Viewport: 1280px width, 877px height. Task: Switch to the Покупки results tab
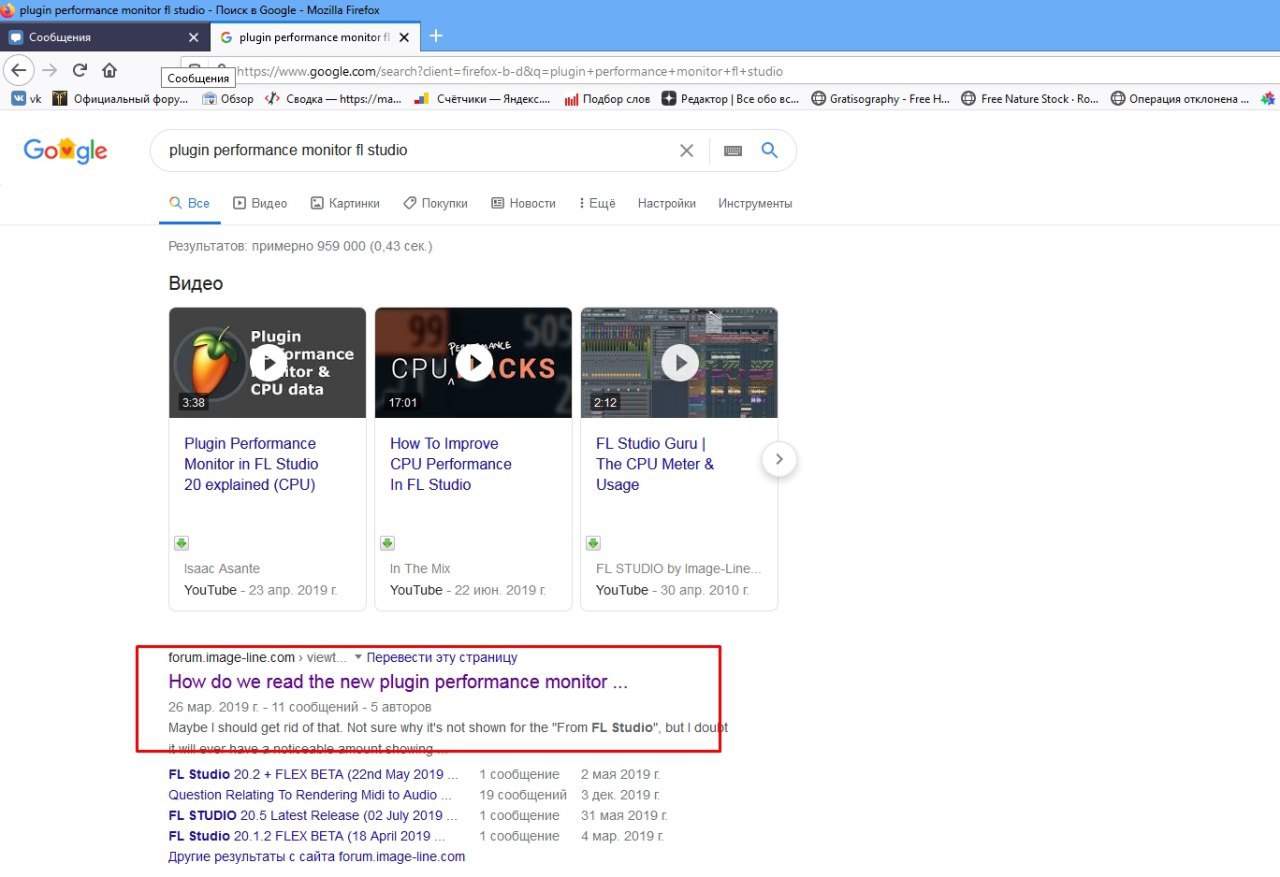pyautogui.click(x=435, y=203)
